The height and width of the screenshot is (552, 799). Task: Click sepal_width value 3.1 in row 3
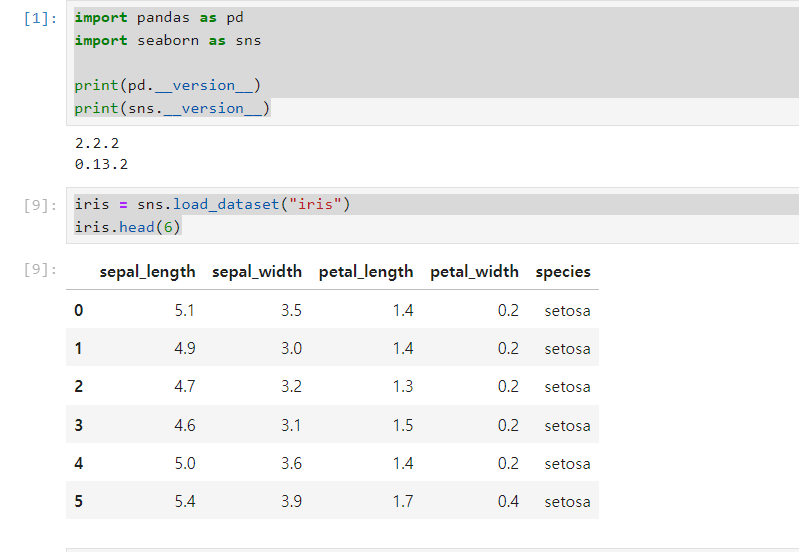[291, 425]
